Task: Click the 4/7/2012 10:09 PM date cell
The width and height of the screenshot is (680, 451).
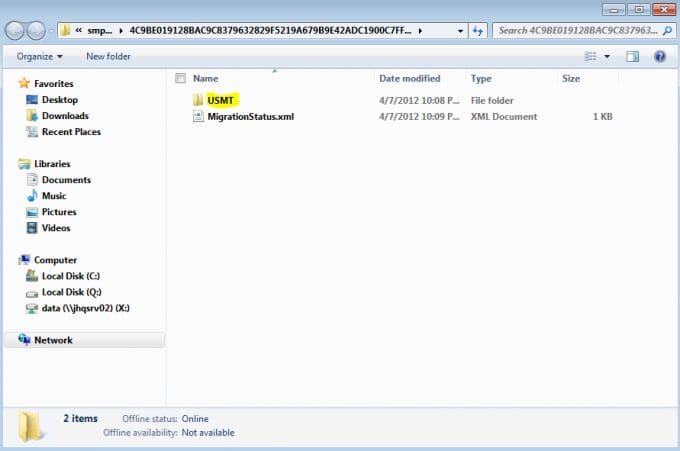Action: tap(419, 116)
